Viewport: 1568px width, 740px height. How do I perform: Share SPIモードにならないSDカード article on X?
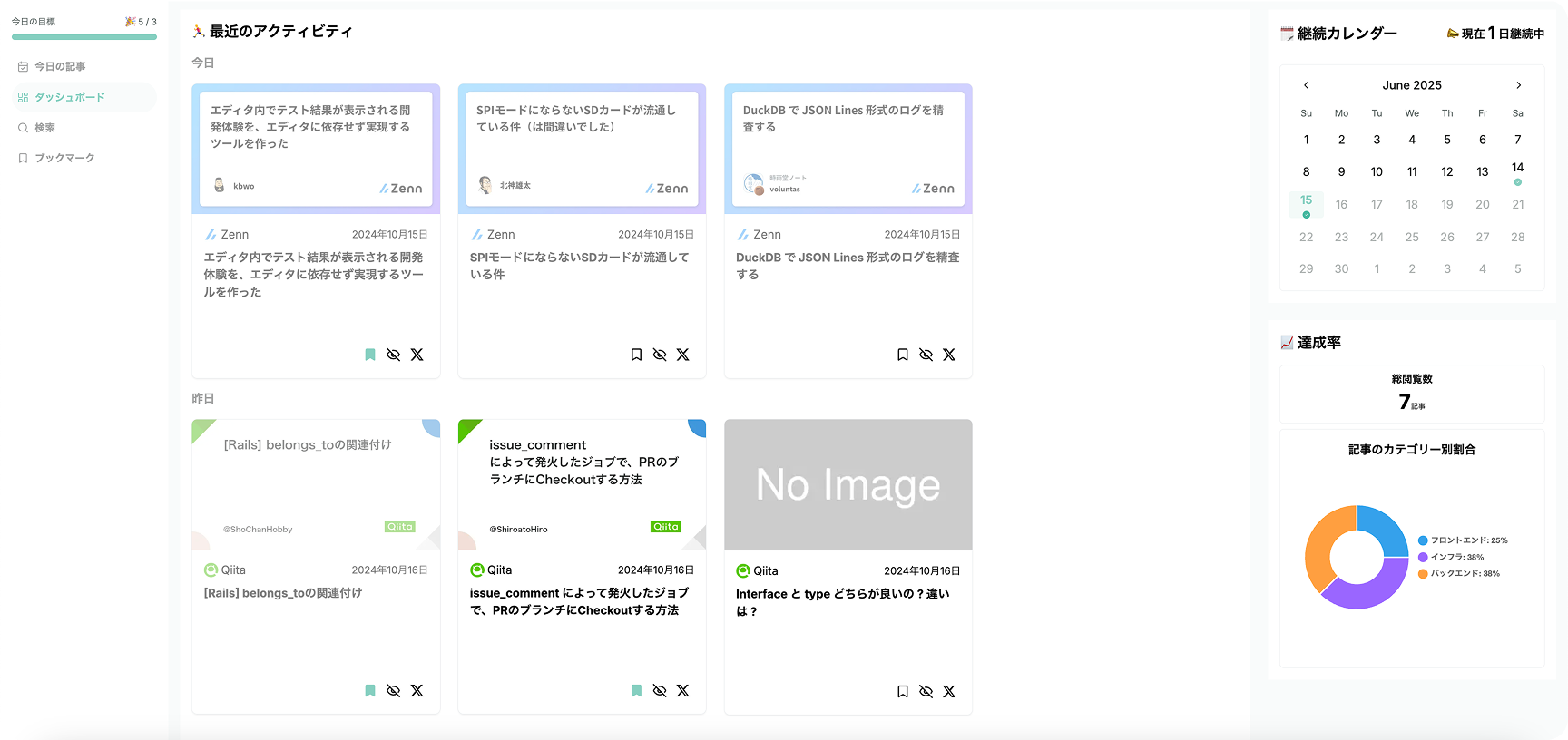click(x=683, y=355)
